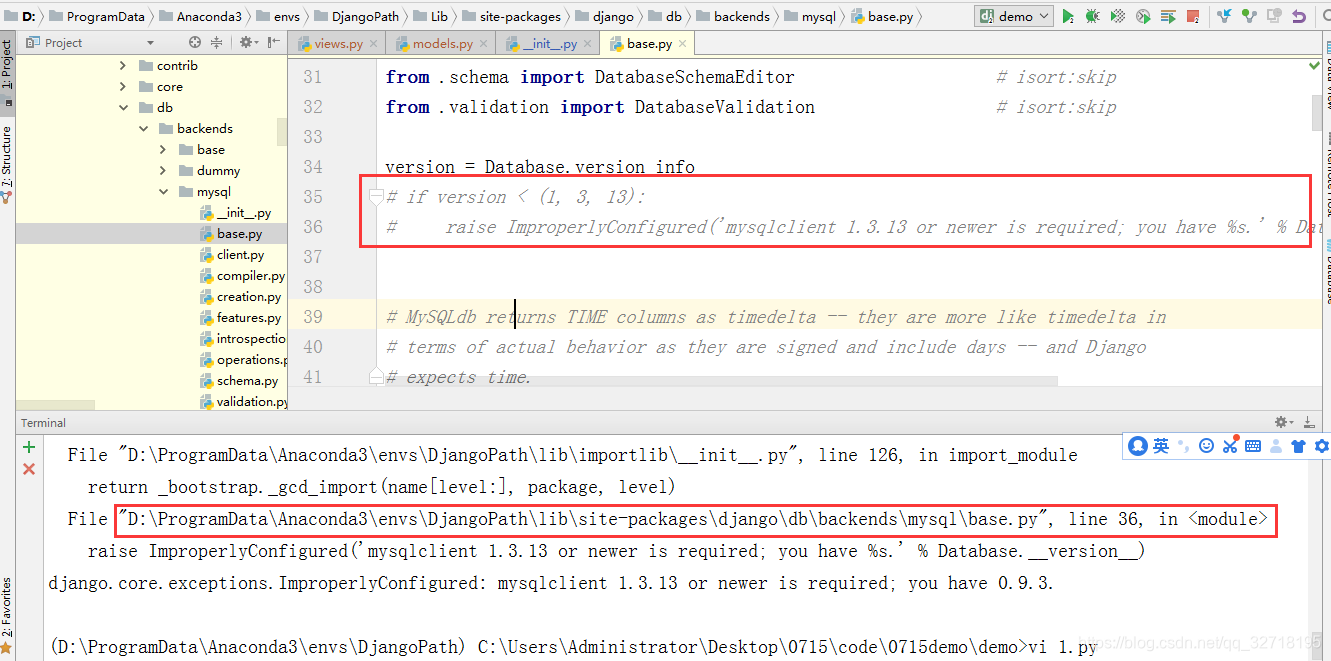This screenshot has height=661, width=1331.
Task: Click the importlib __init__.py path link in terminal
Action: click(x=458, y=455)
